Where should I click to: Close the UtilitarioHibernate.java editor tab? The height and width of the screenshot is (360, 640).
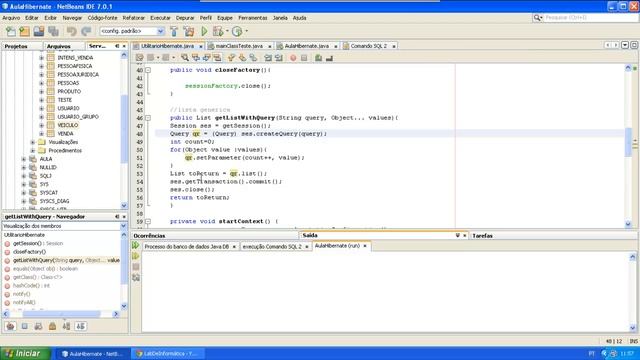[x=201, y=47]
